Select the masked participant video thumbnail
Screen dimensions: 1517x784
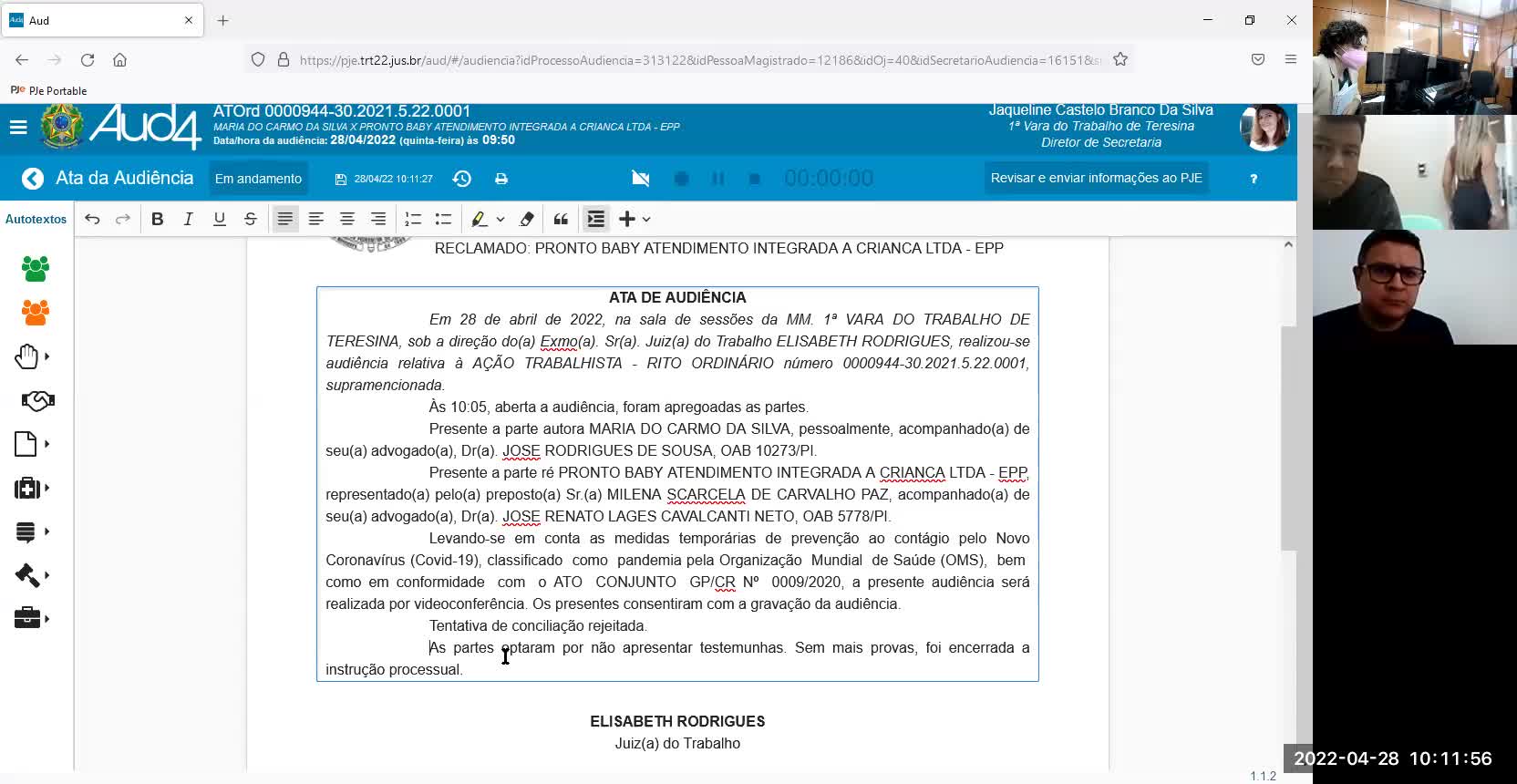1415,57
